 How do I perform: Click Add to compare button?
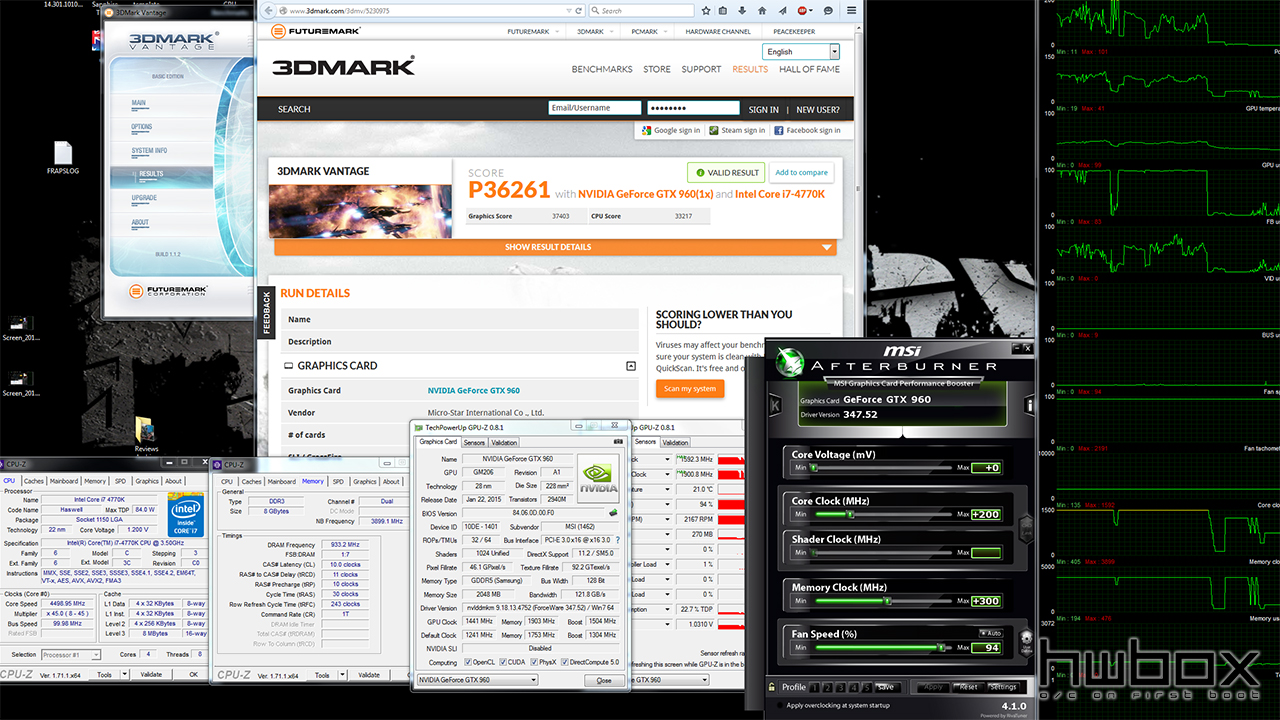tap(801, 173)
